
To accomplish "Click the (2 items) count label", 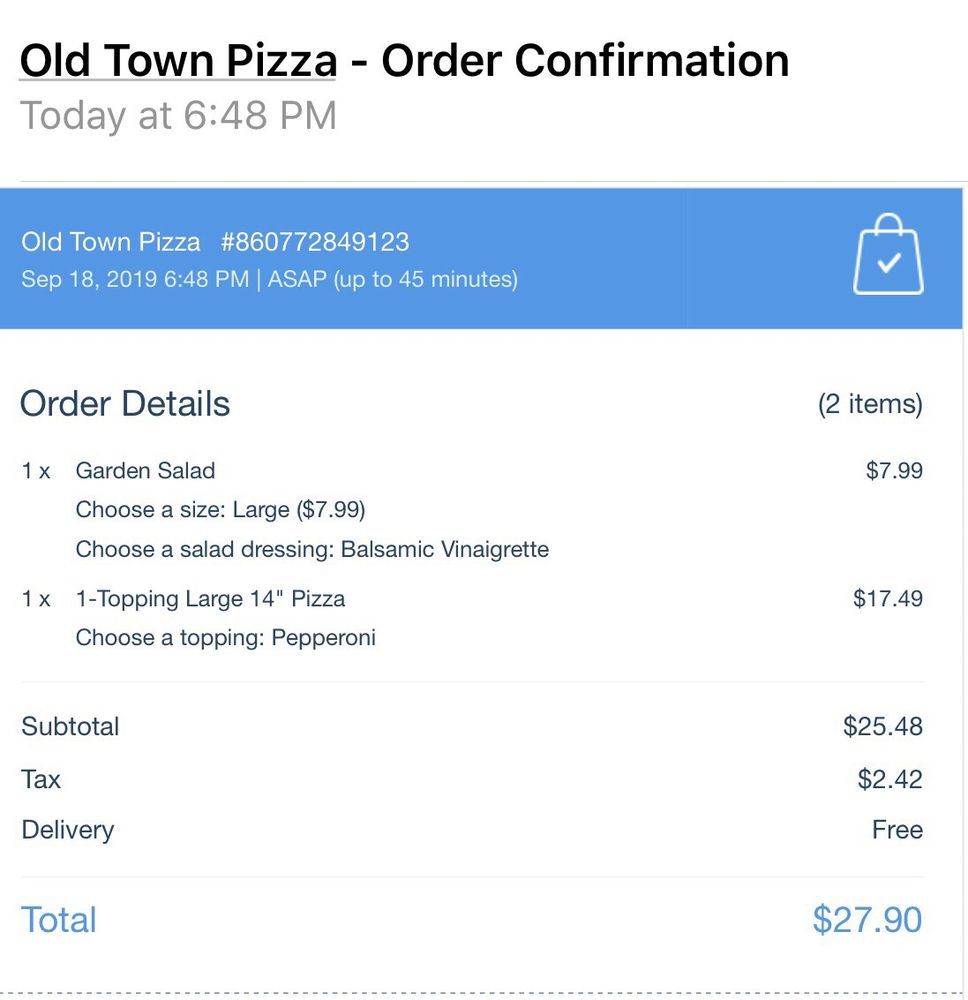I will click(x=870, y=404).
